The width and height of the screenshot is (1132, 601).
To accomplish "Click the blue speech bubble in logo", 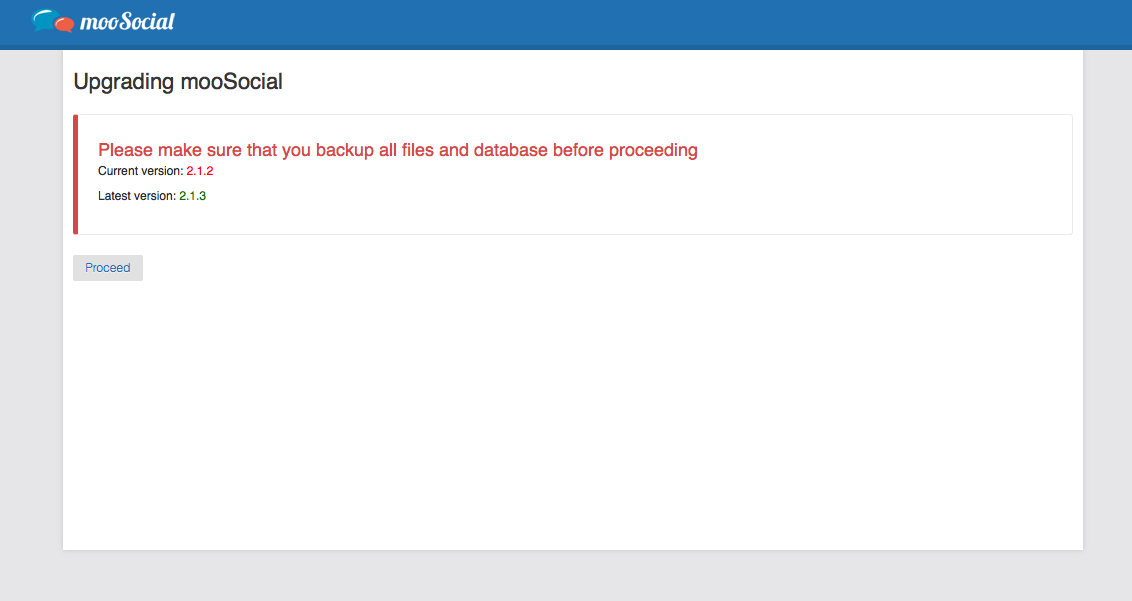I will tap(44, 17).
